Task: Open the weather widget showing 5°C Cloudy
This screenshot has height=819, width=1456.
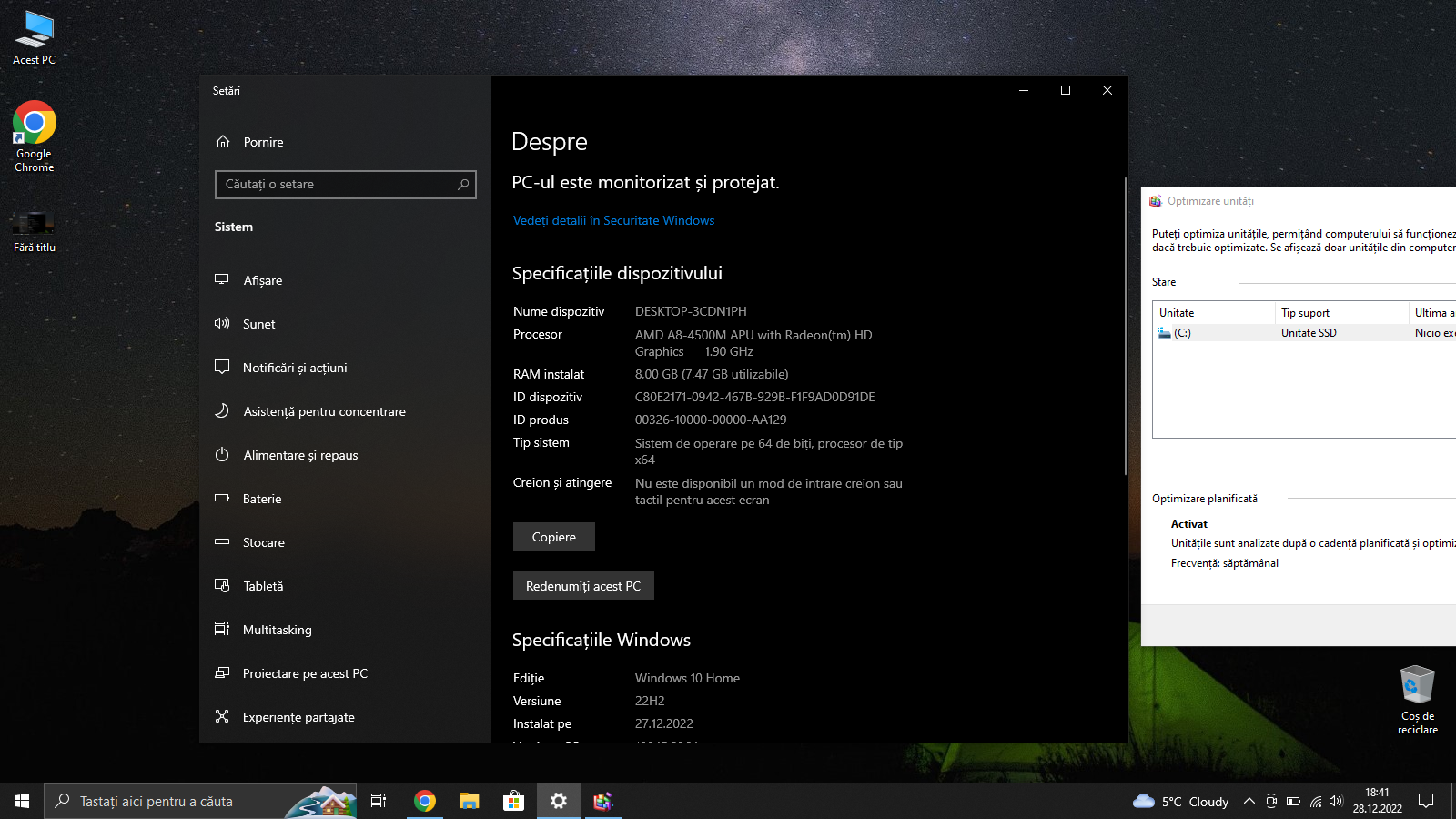Action: tap(1180, 802)
